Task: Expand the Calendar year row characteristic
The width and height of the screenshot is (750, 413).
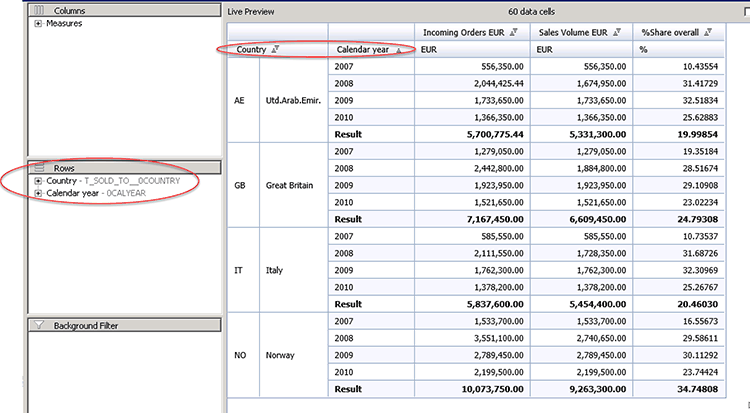Action: pyautogui.click(x=38, y=193)
